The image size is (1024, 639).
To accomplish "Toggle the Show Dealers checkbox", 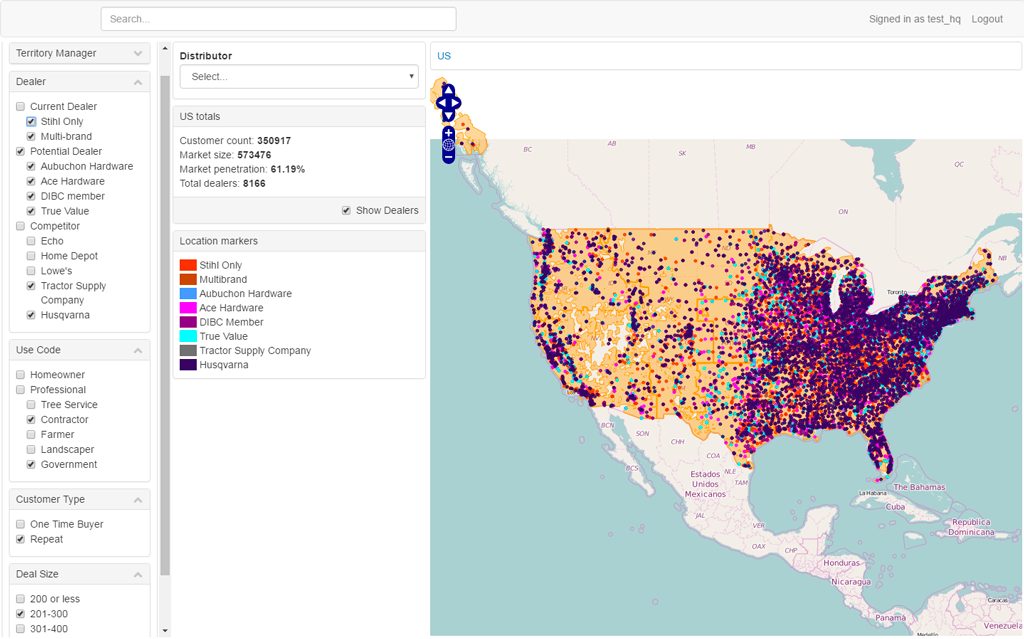I will tap(346, 210).
